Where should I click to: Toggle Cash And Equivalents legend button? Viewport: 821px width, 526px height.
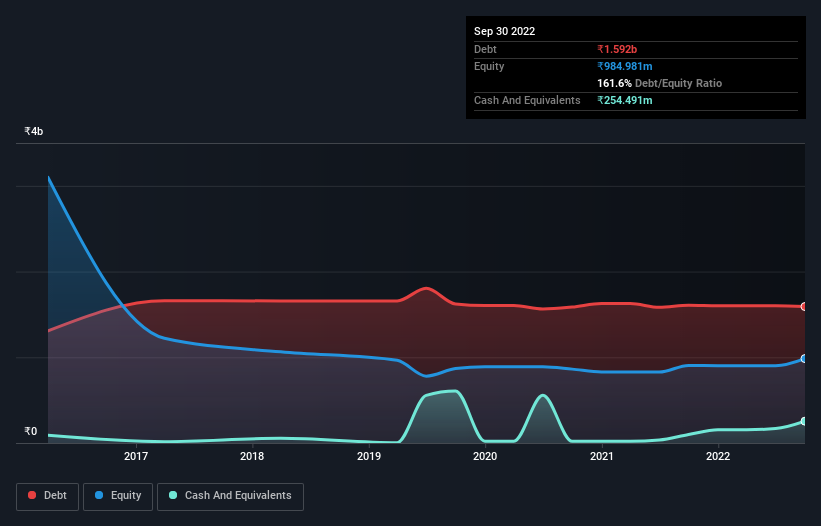tap(230, 496)
